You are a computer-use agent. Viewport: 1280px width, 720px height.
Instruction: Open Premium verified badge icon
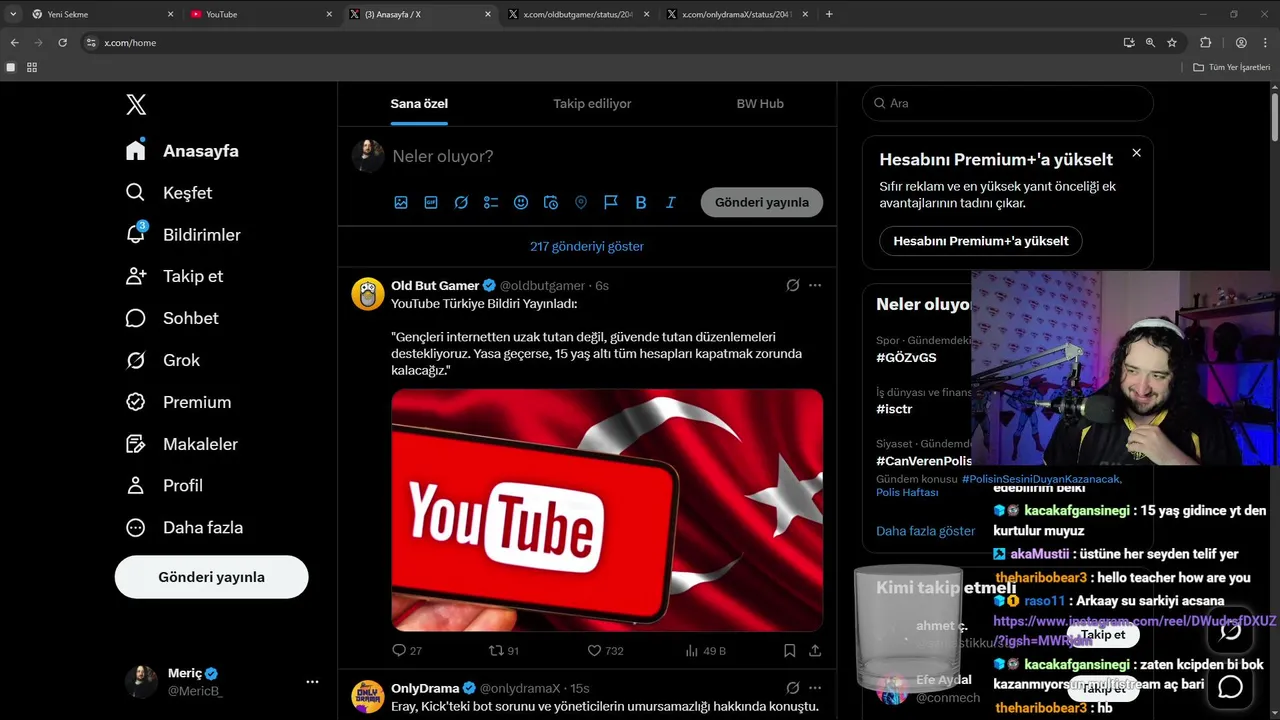click(136, 402)
